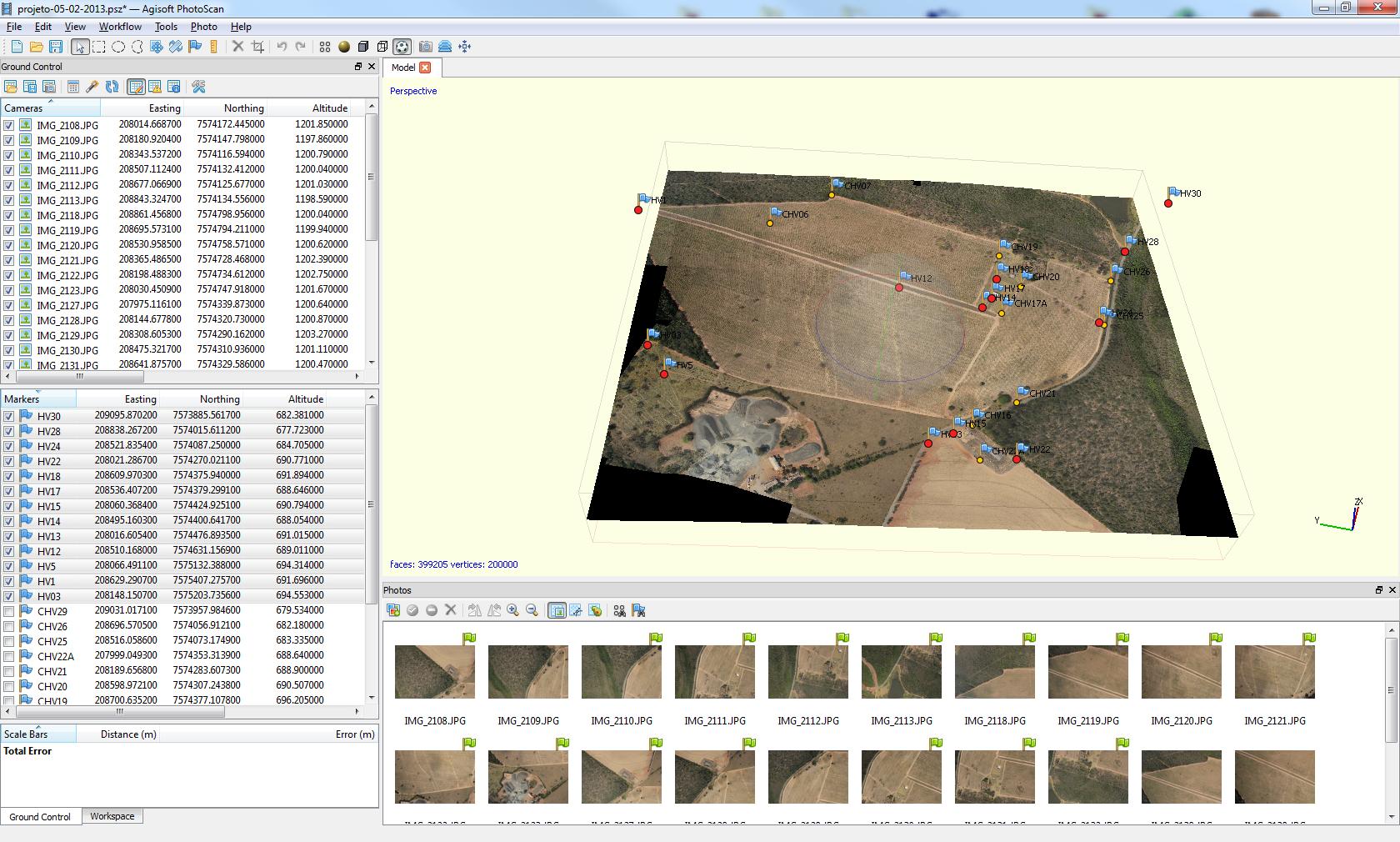1400x842 pixels.
Task: Uncheck camera IMG_2112.JPG checkbox
Action: (8, 185)
